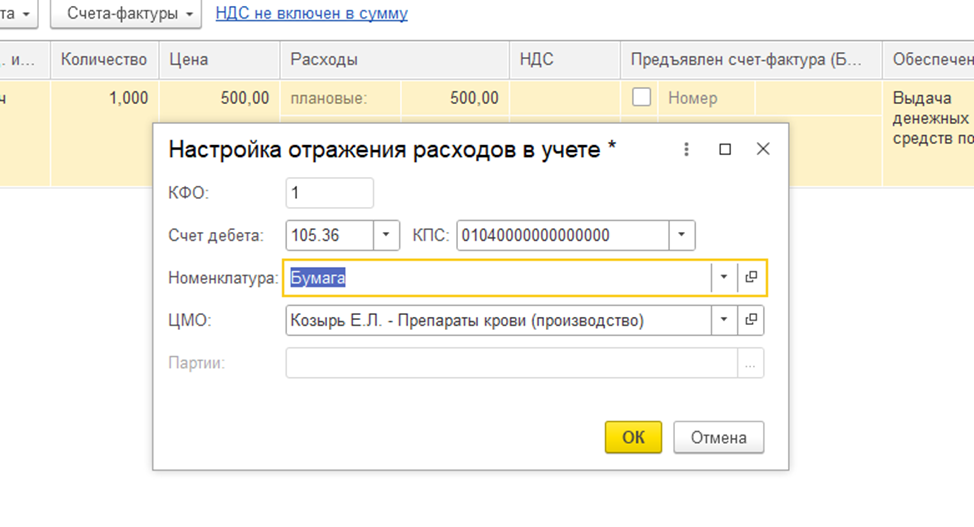
Task: Click the КФО input field
Action: tap(329, 193)
